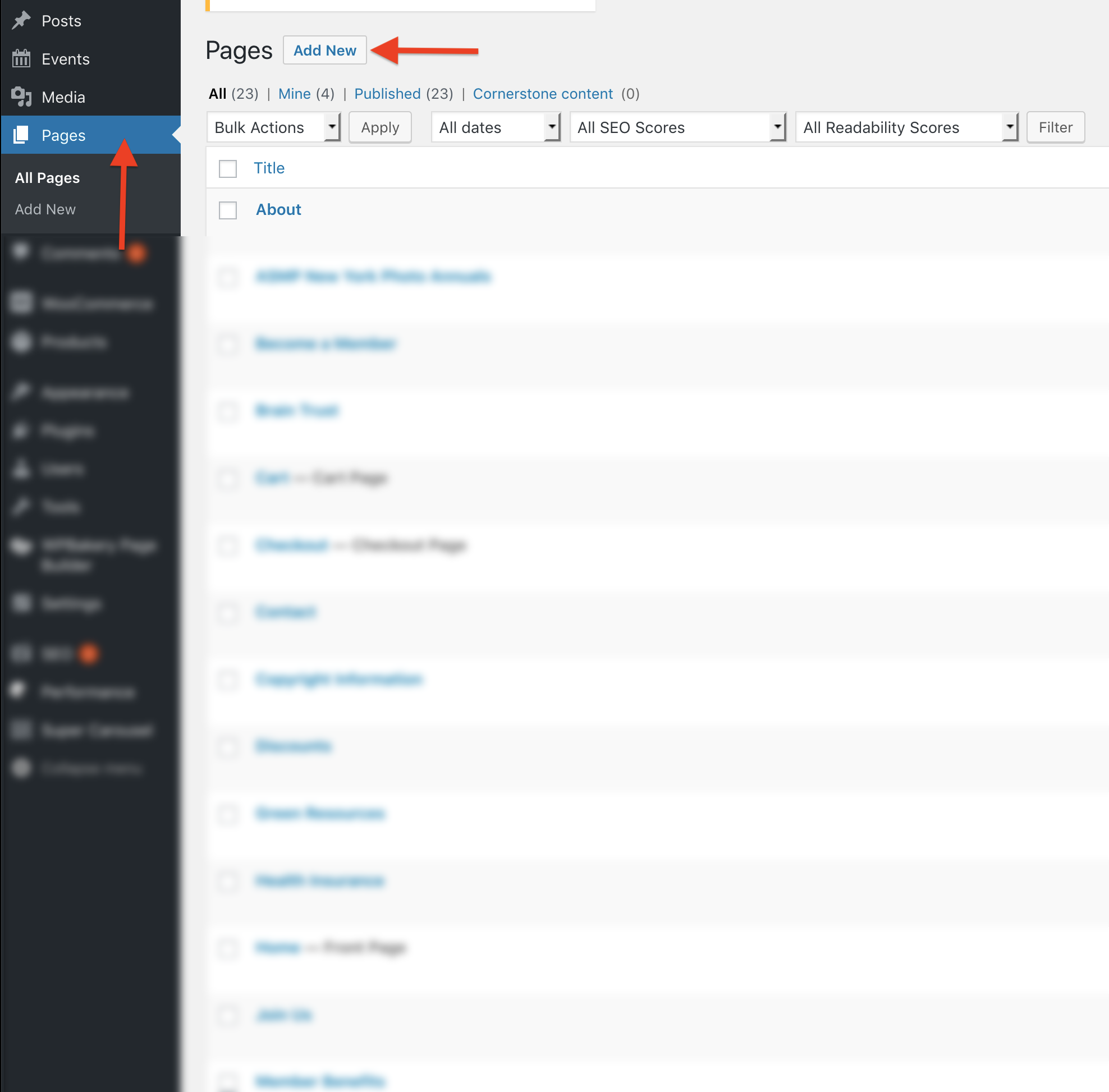1109x1092 pixels.
Task: Open the All SEO Scores dropdown
Action: point(677,127)
